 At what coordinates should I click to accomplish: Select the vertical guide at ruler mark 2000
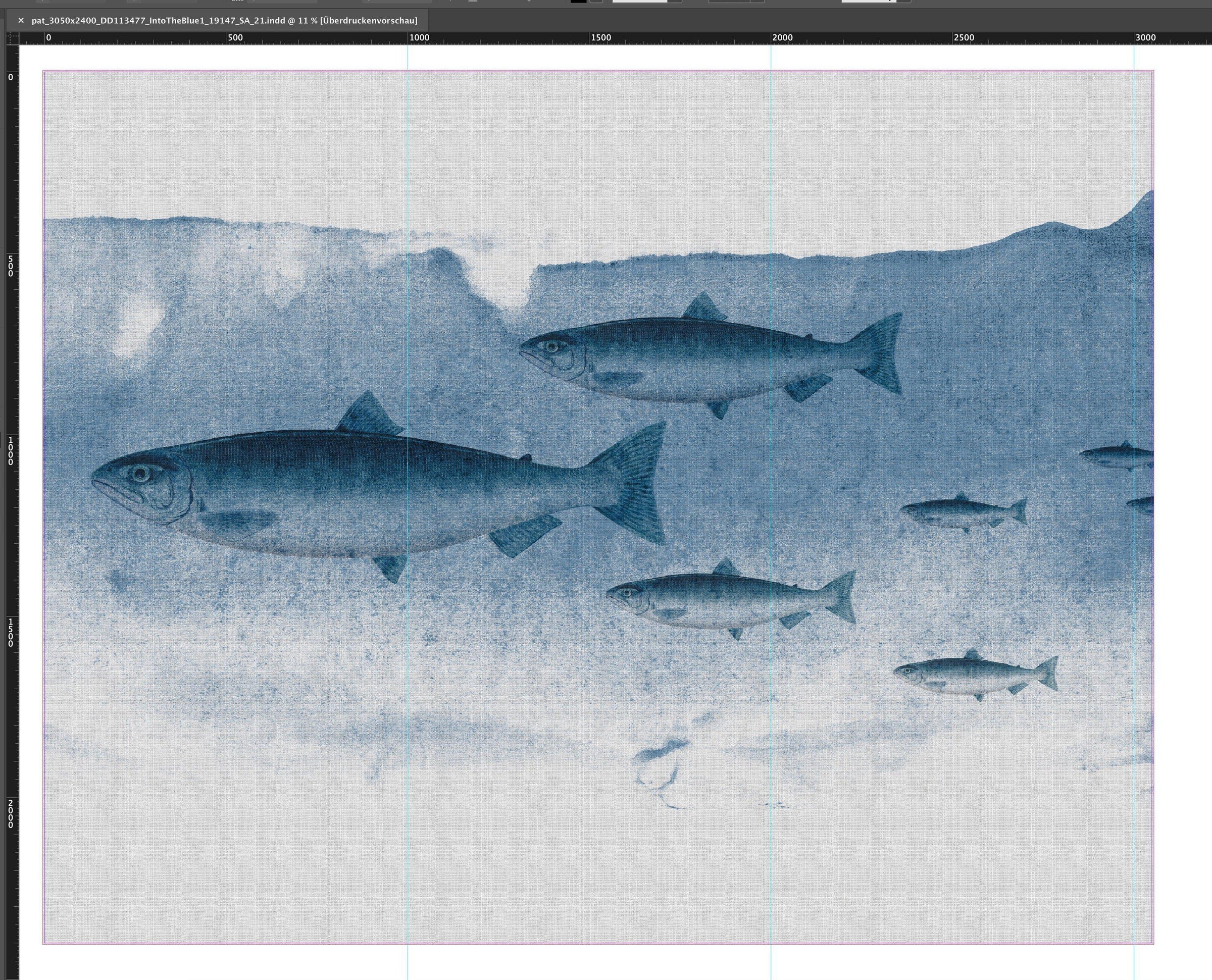(771, 512)
